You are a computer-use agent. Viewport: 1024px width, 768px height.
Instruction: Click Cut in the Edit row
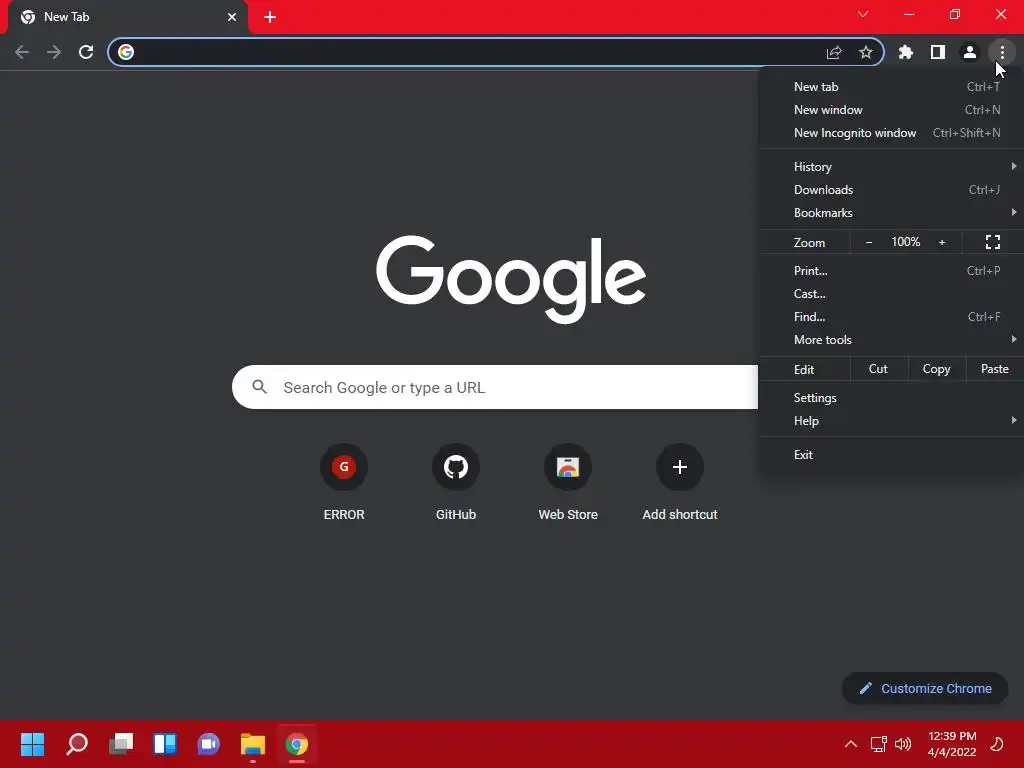(878, 369)
